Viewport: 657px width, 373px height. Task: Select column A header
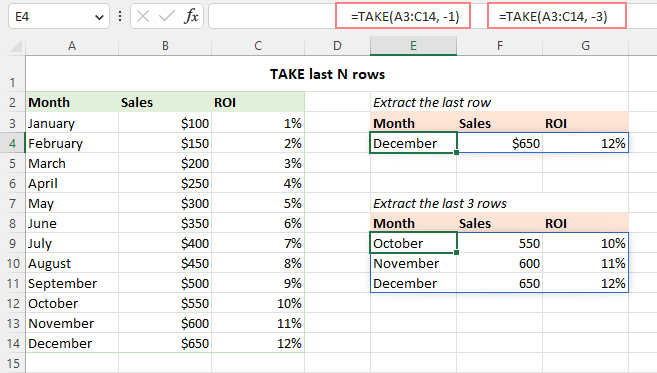[x=72, y=46]
